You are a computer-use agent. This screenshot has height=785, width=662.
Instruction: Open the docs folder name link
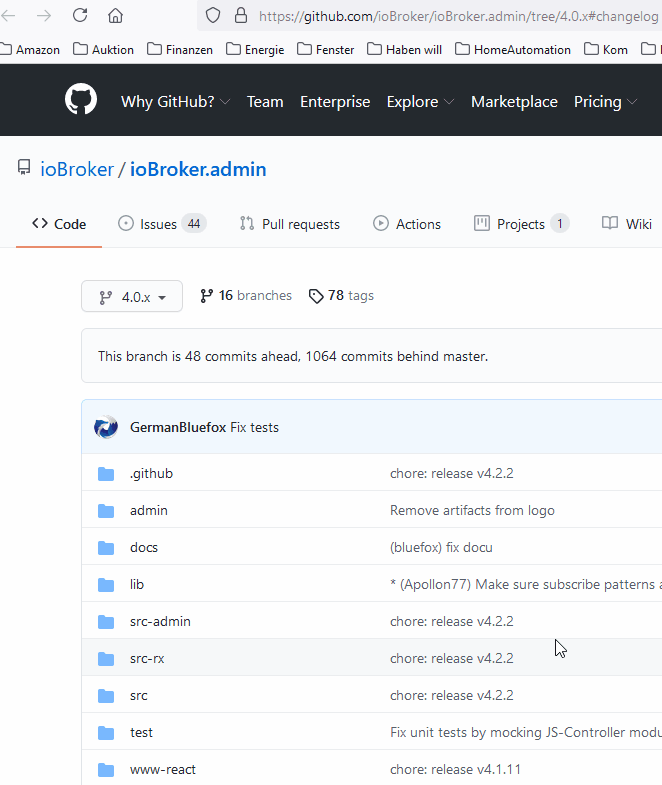144,548
